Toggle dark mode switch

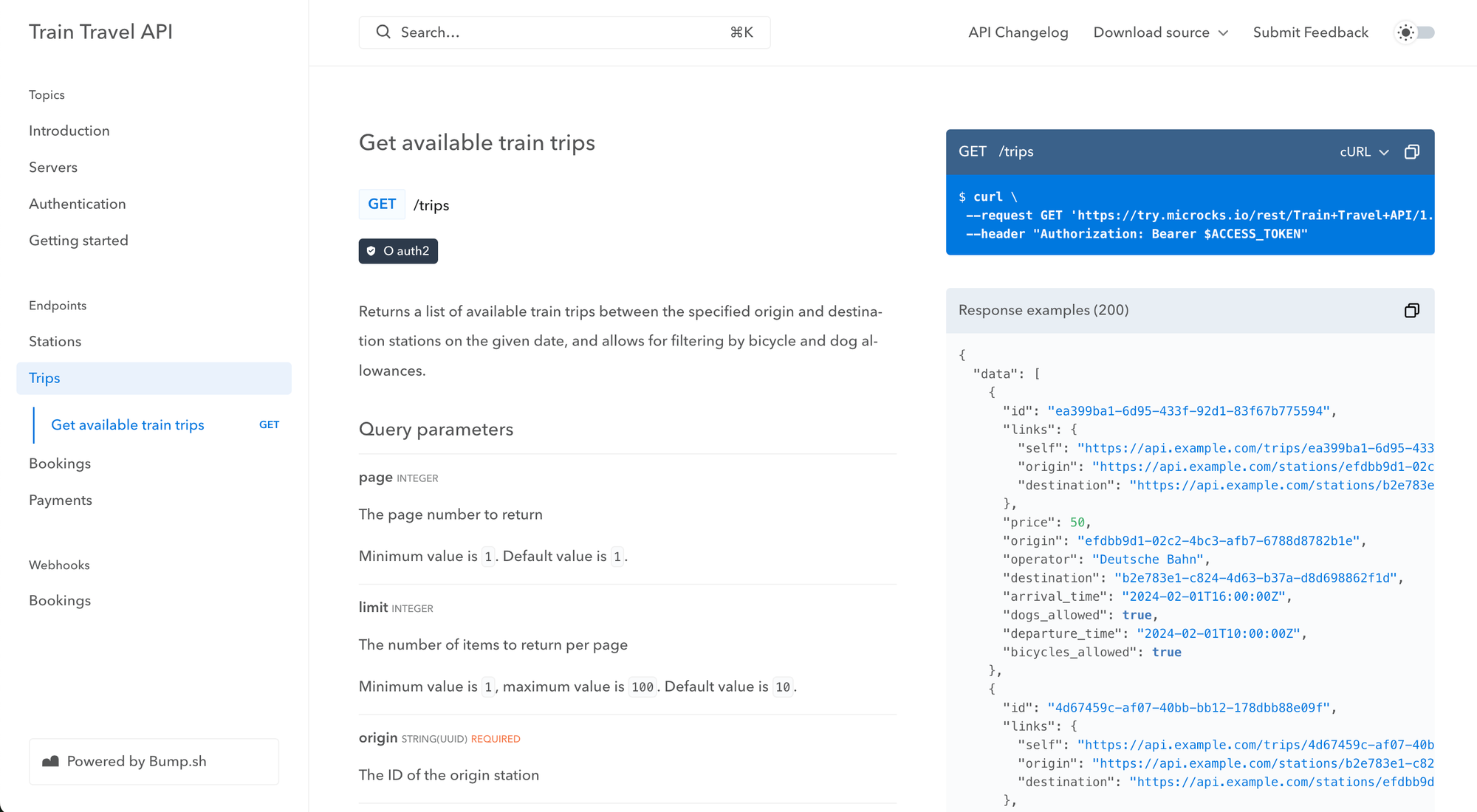1424,32
